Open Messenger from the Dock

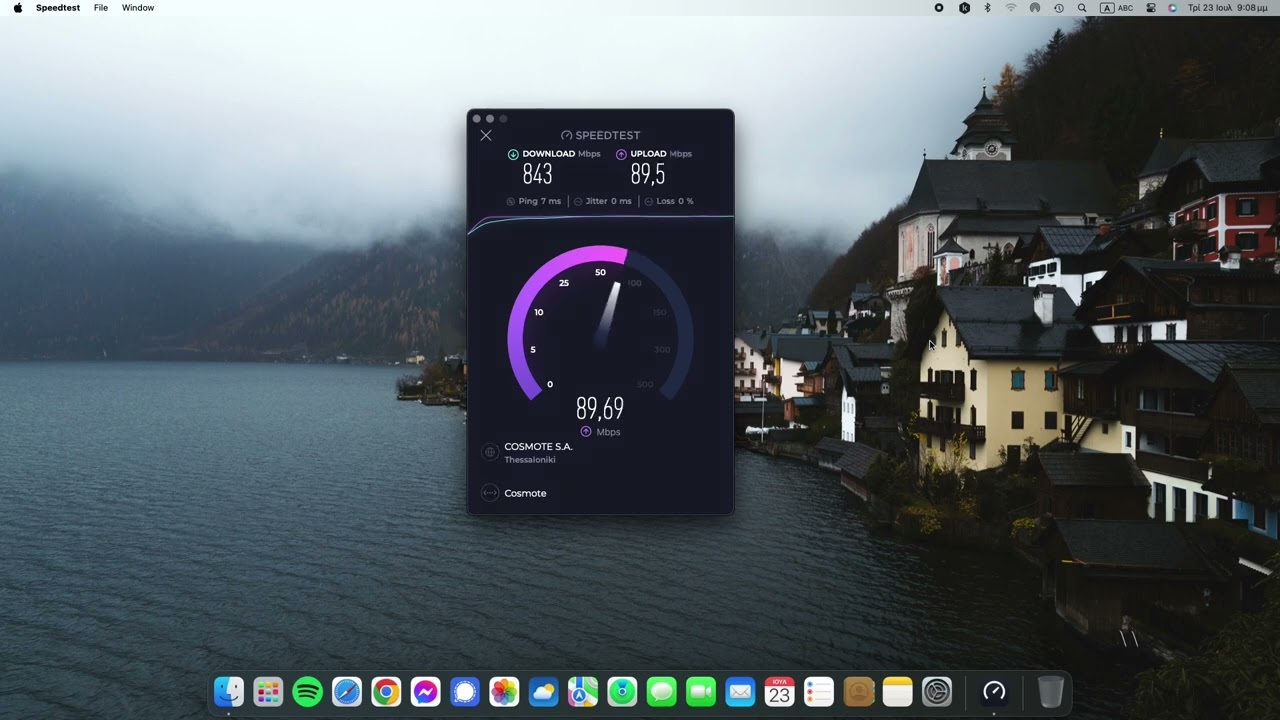tap(426, 691)
